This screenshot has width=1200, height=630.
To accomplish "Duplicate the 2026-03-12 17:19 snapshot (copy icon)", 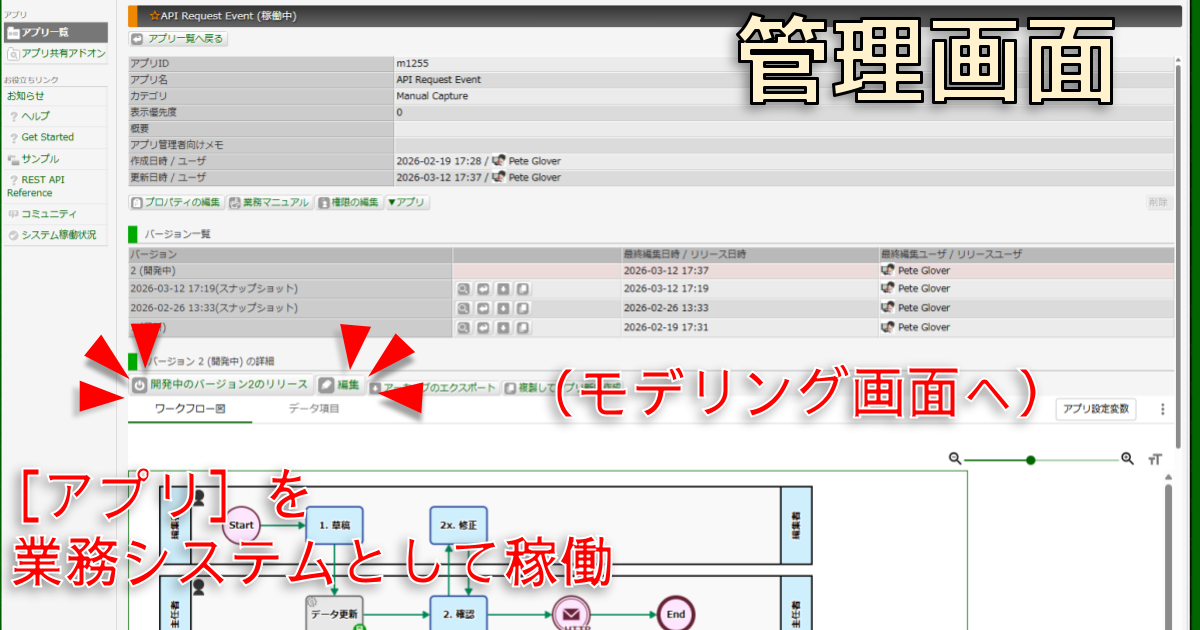I will (523, 289).
